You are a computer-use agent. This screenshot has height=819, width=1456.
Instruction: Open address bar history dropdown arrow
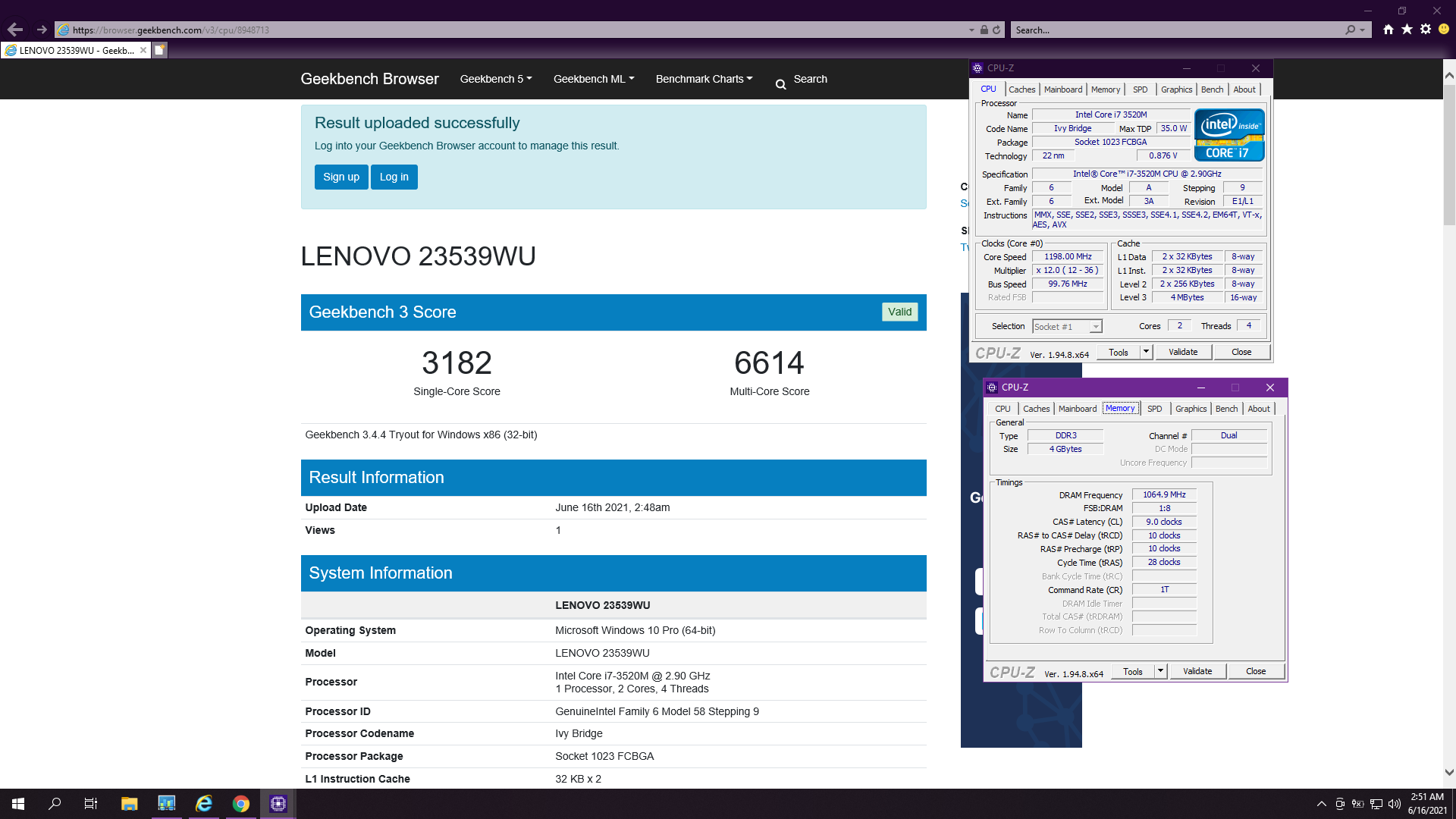click(x=971, y=30)
